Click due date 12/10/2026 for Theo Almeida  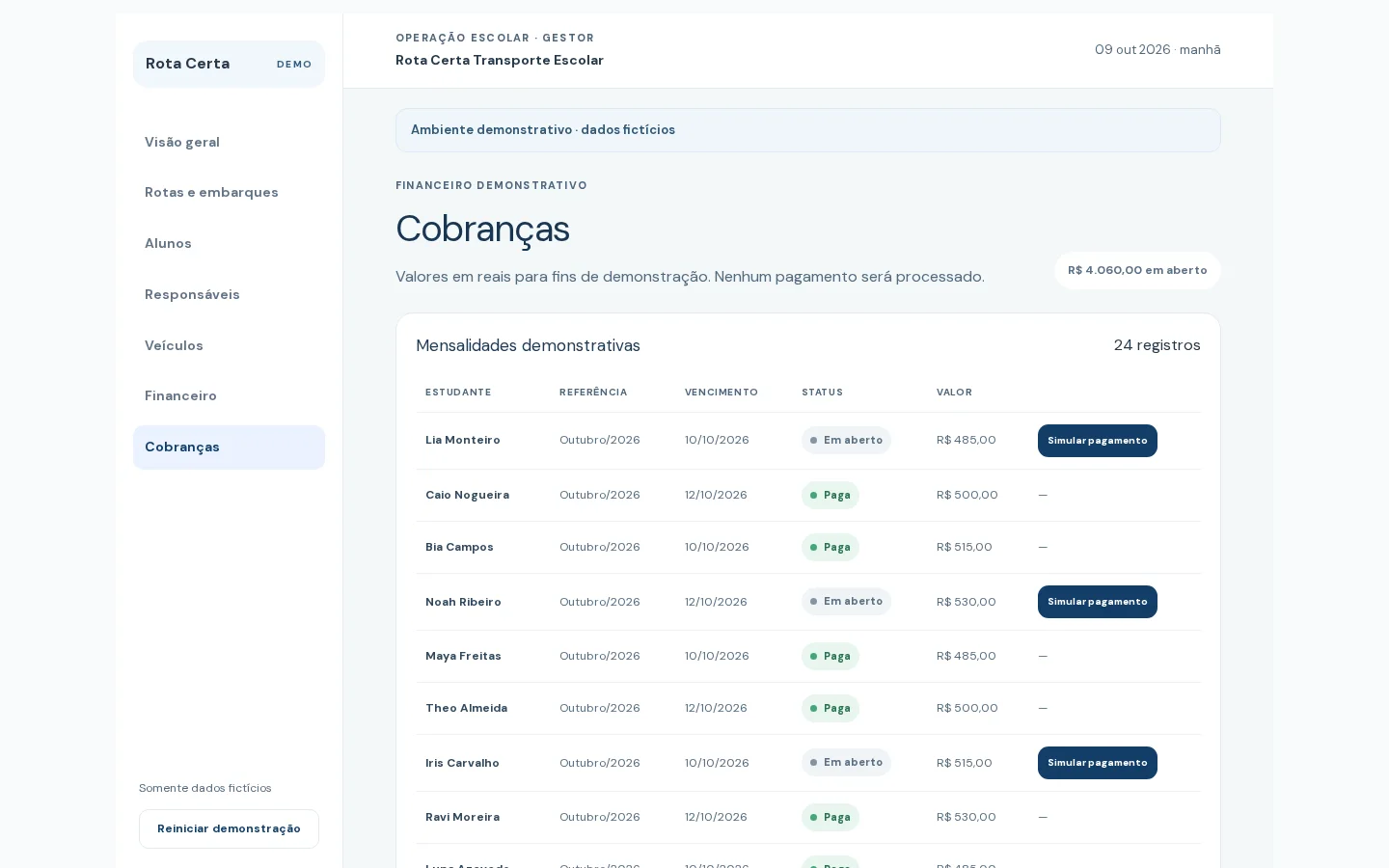point(716,708)
